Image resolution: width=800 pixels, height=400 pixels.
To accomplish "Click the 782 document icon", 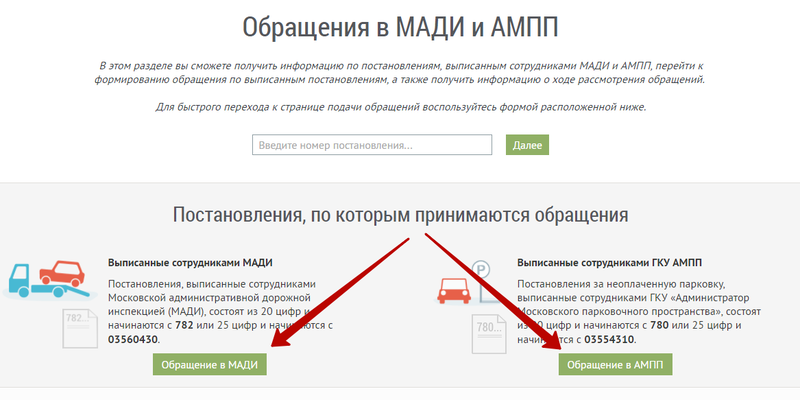I will [x=80, y=329].
